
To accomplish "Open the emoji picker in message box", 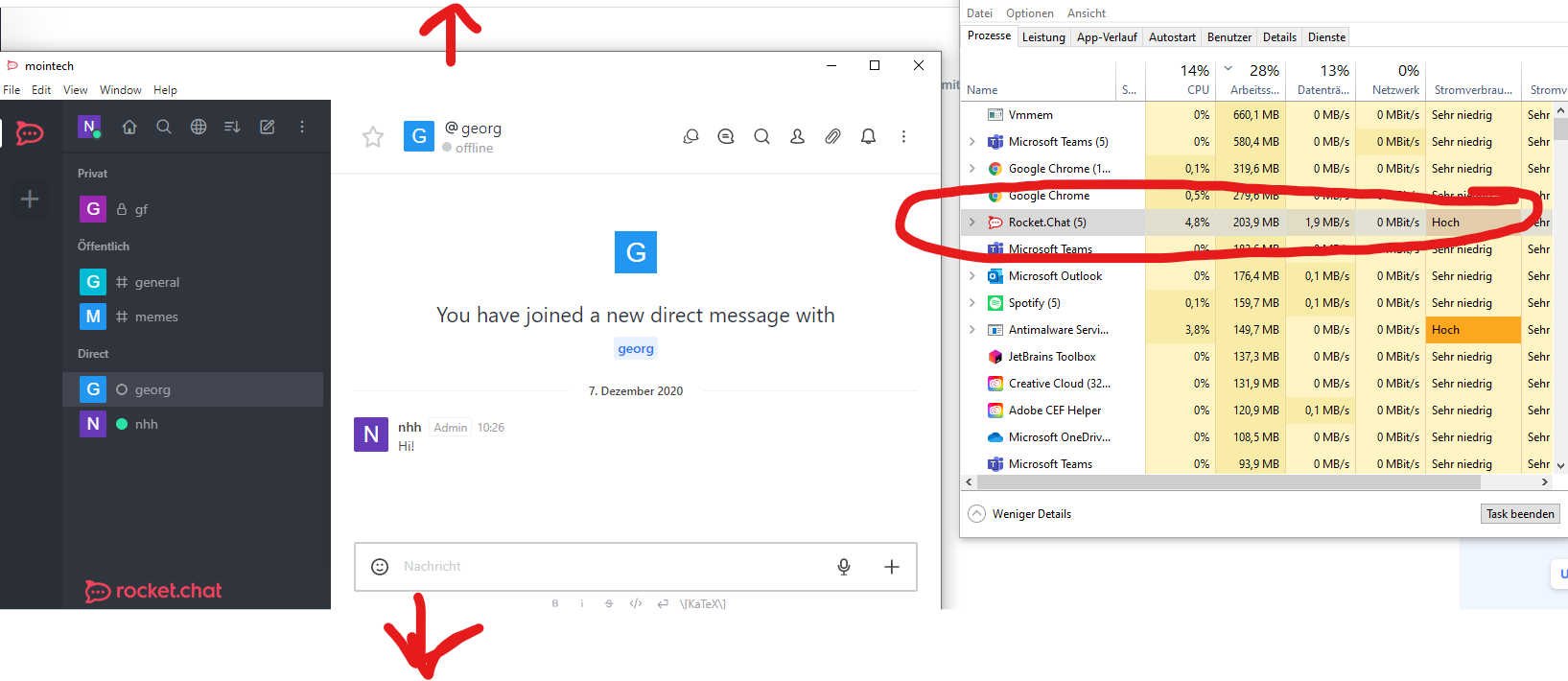I will tap(380, 567).
